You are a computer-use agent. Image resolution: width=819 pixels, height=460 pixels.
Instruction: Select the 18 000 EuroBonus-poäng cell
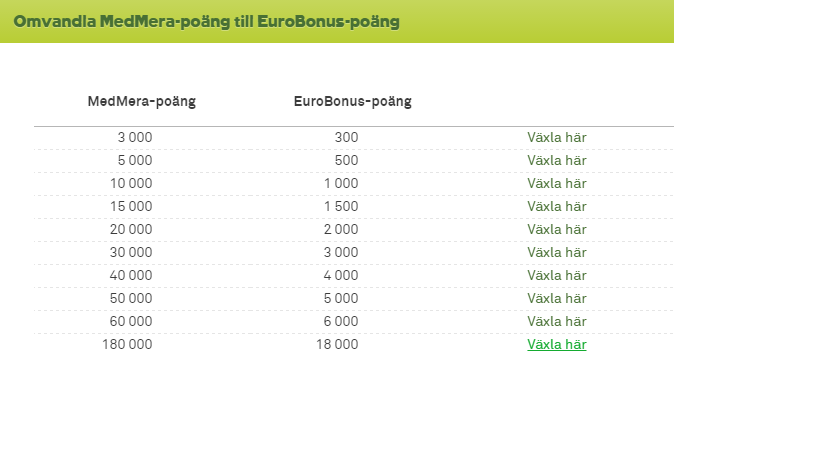337,344
